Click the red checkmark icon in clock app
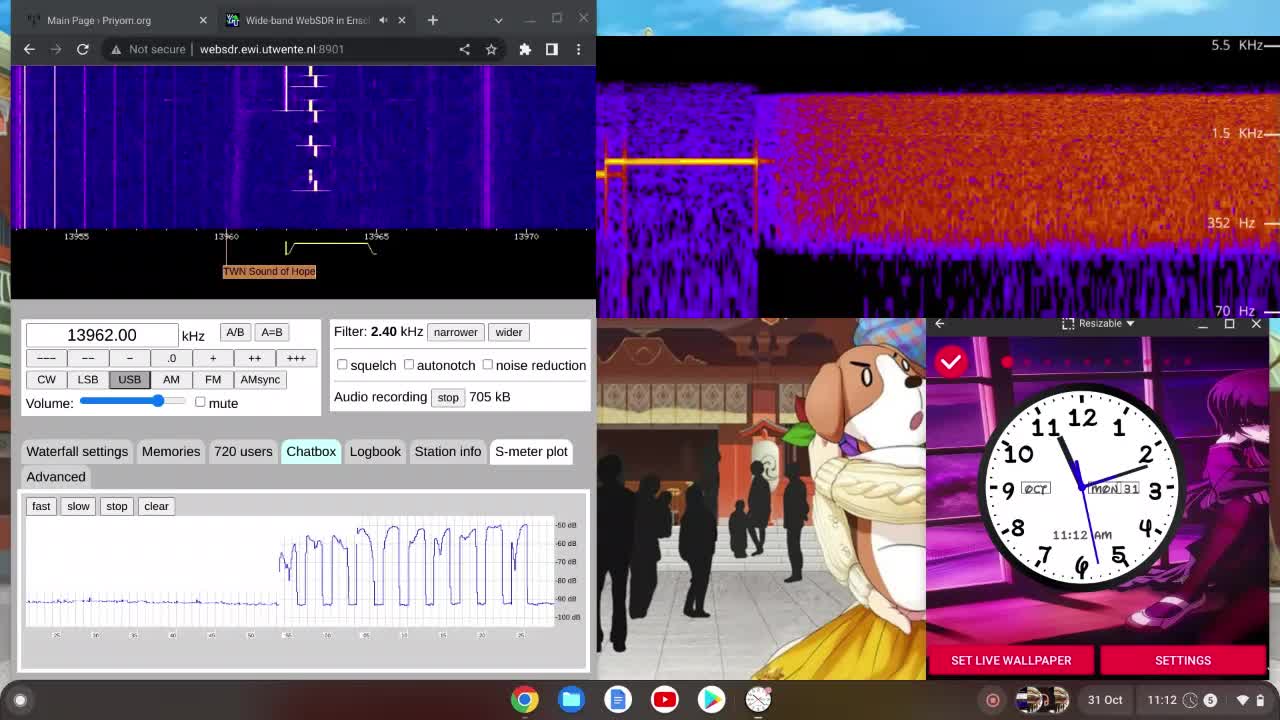The width and height of the screenshot is (1280, 720). coord(951,362)
